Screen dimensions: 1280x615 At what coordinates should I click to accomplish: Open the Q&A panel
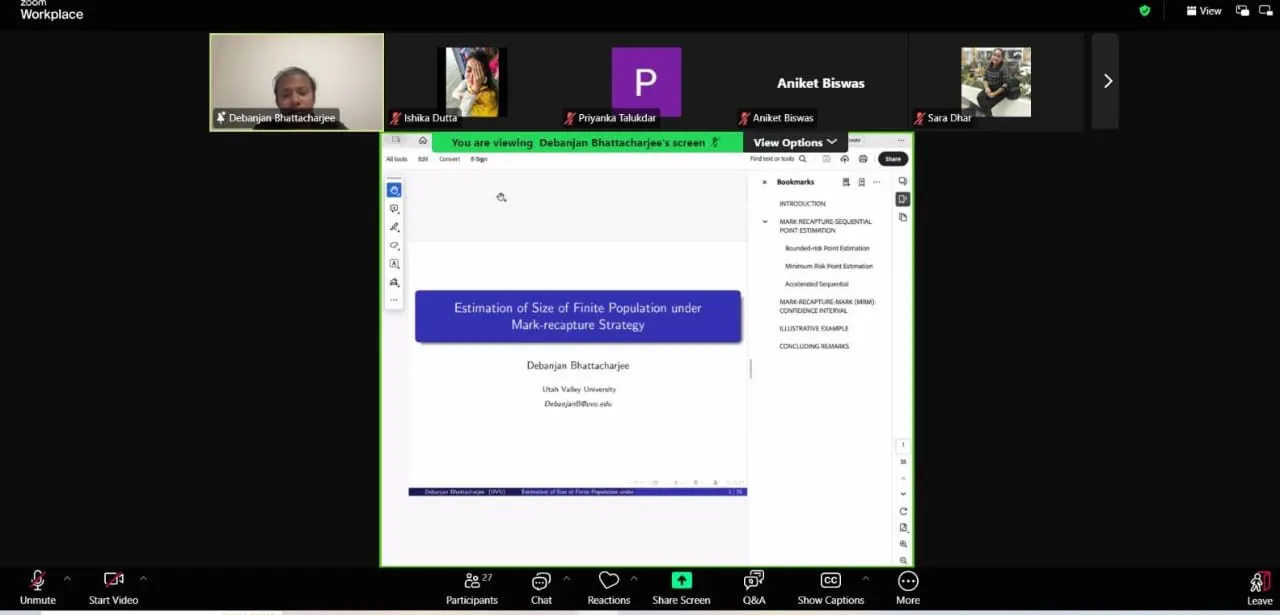tap(754, 588)
